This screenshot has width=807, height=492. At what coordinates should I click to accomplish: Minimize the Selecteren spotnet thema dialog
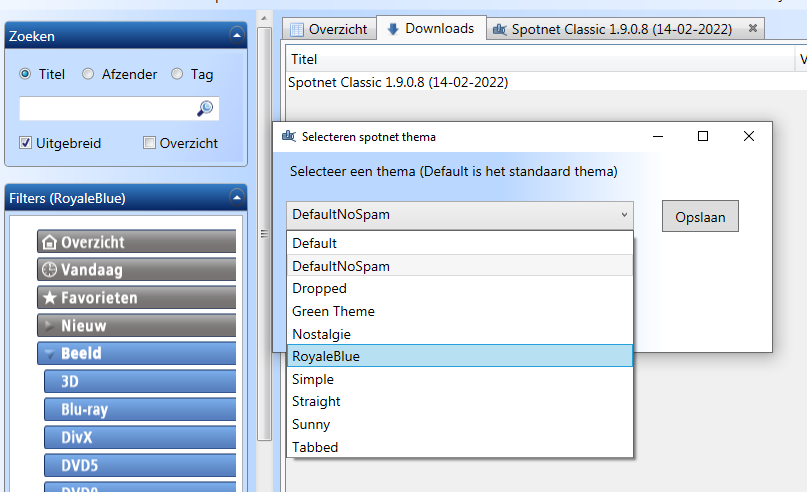pos(658,136)
